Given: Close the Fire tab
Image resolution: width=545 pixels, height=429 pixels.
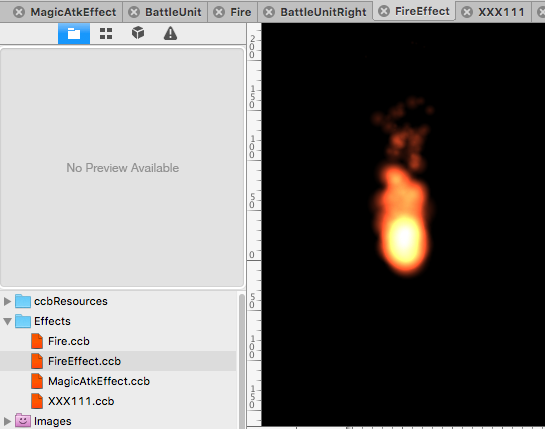Looking at the screenshot, I should click(219, 12).
